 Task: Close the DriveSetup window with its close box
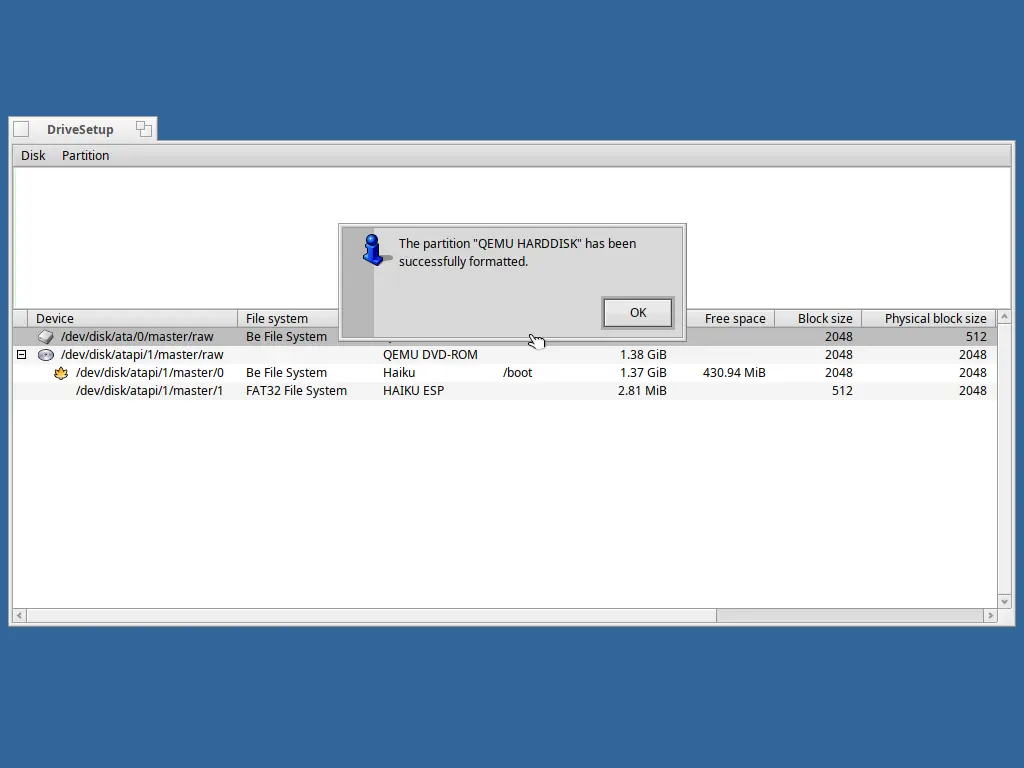(x=21, y=129)
